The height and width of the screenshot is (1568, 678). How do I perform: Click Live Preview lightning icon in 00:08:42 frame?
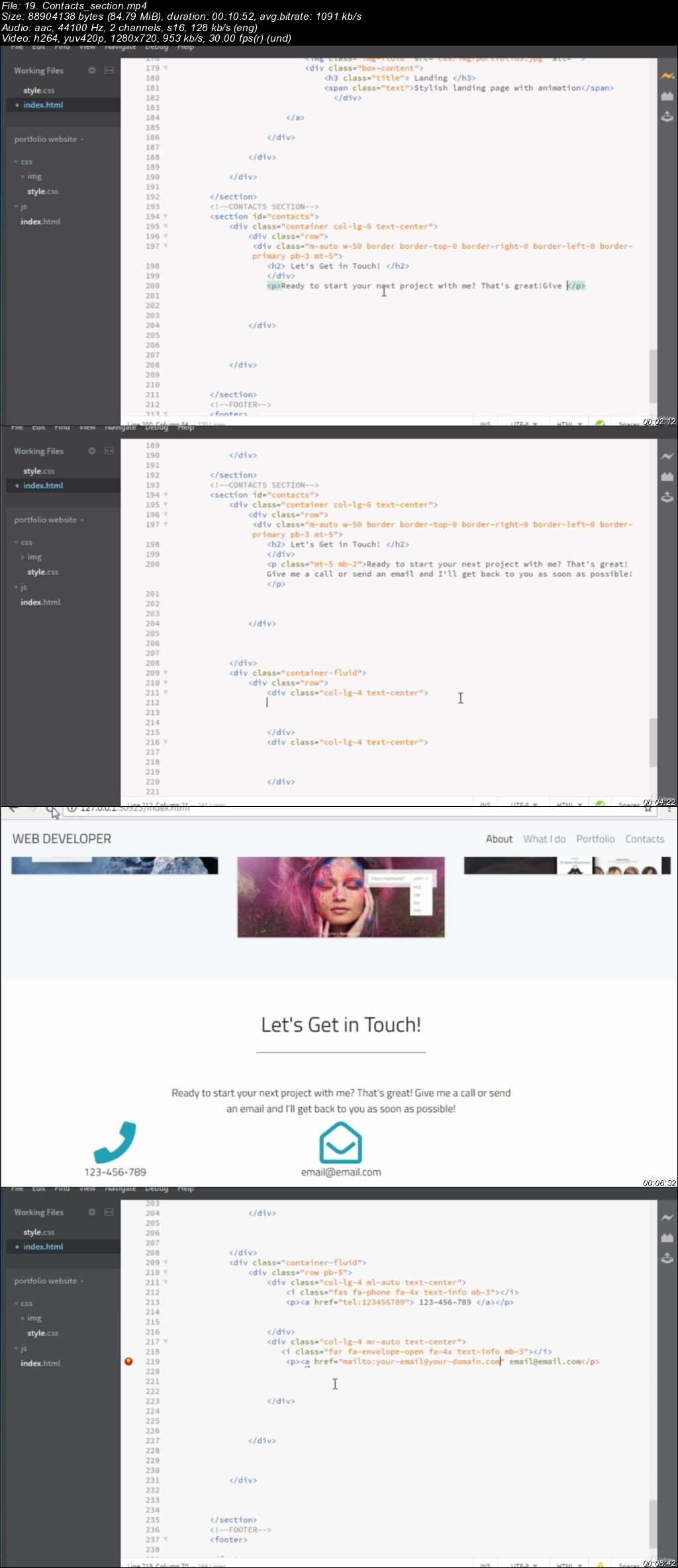pos(667,1218)
